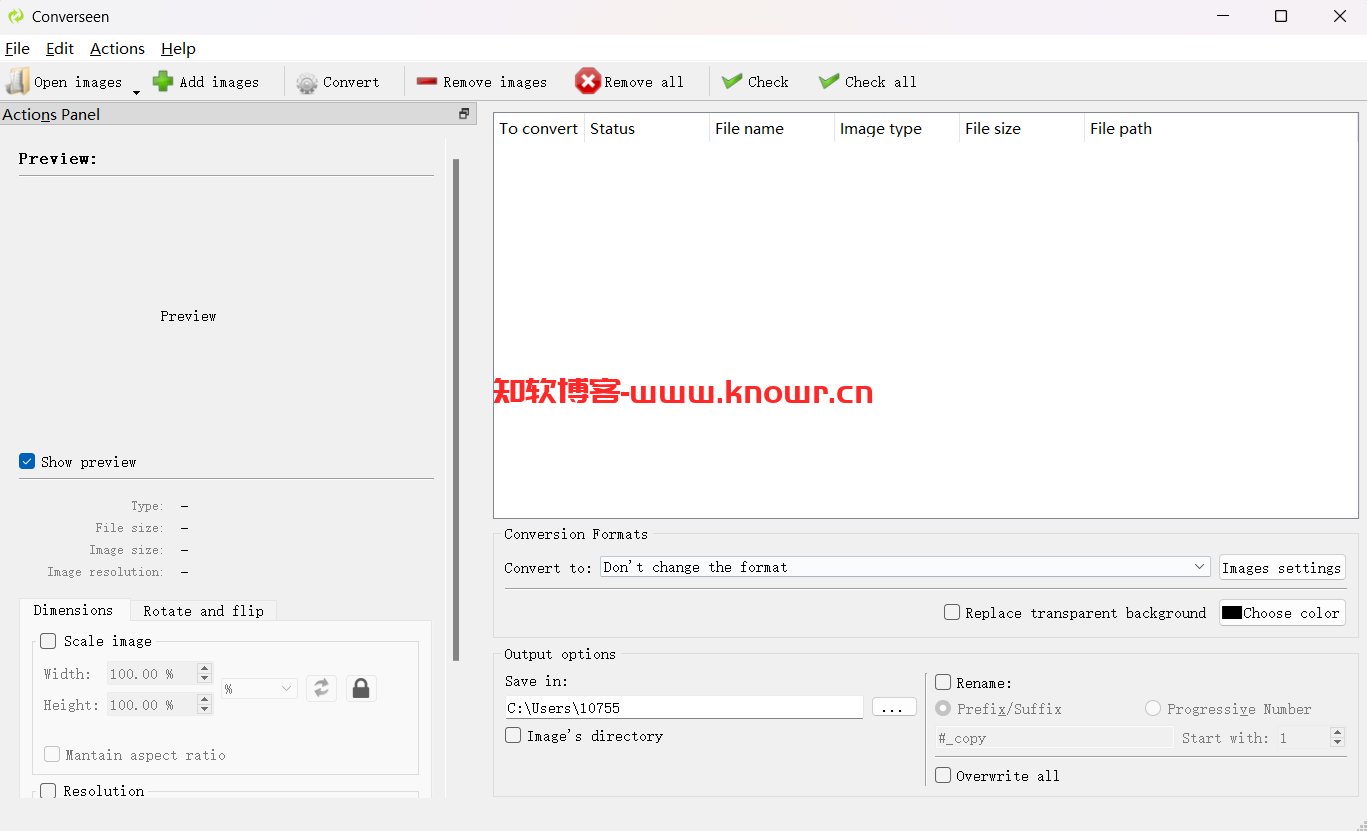Click the Open images toolbar icon
1367x831 pixels.
pos(18,82)
